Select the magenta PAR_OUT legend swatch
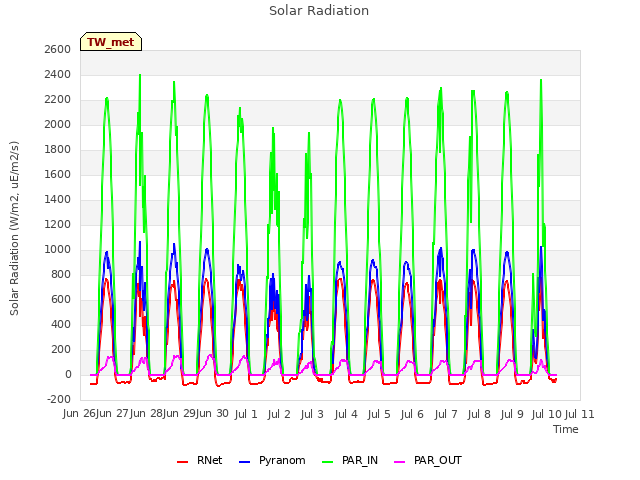This screenshot has height=480, width=640. (x=400, y=462)
